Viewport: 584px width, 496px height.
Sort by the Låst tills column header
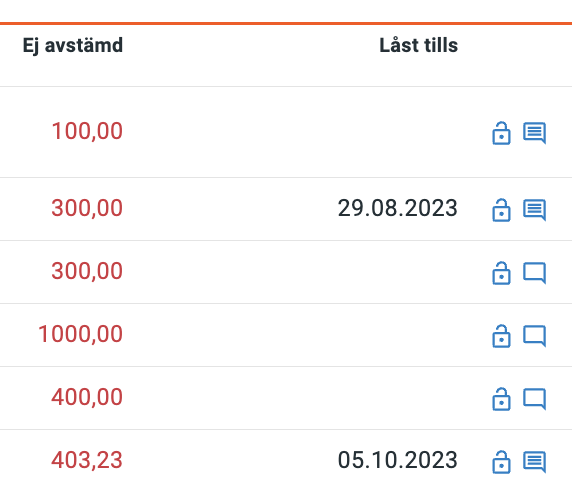(418, 45)
